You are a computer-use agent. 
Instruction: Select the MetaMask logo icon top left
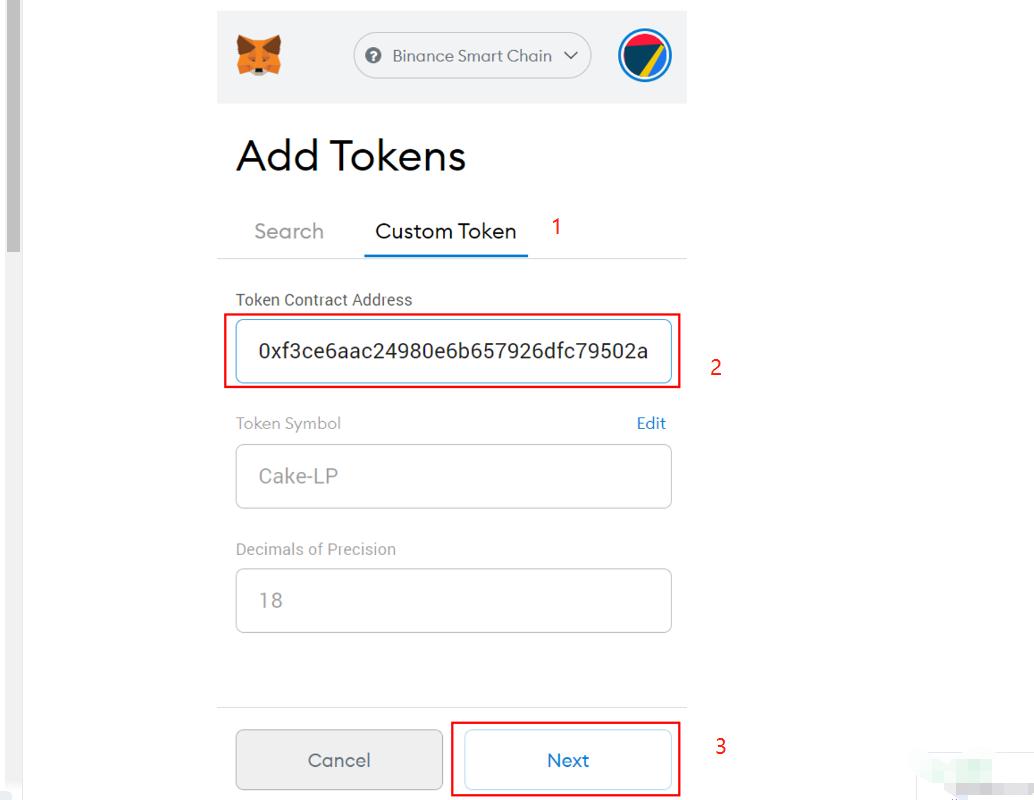pyautogui.click(x=259, y=56)
